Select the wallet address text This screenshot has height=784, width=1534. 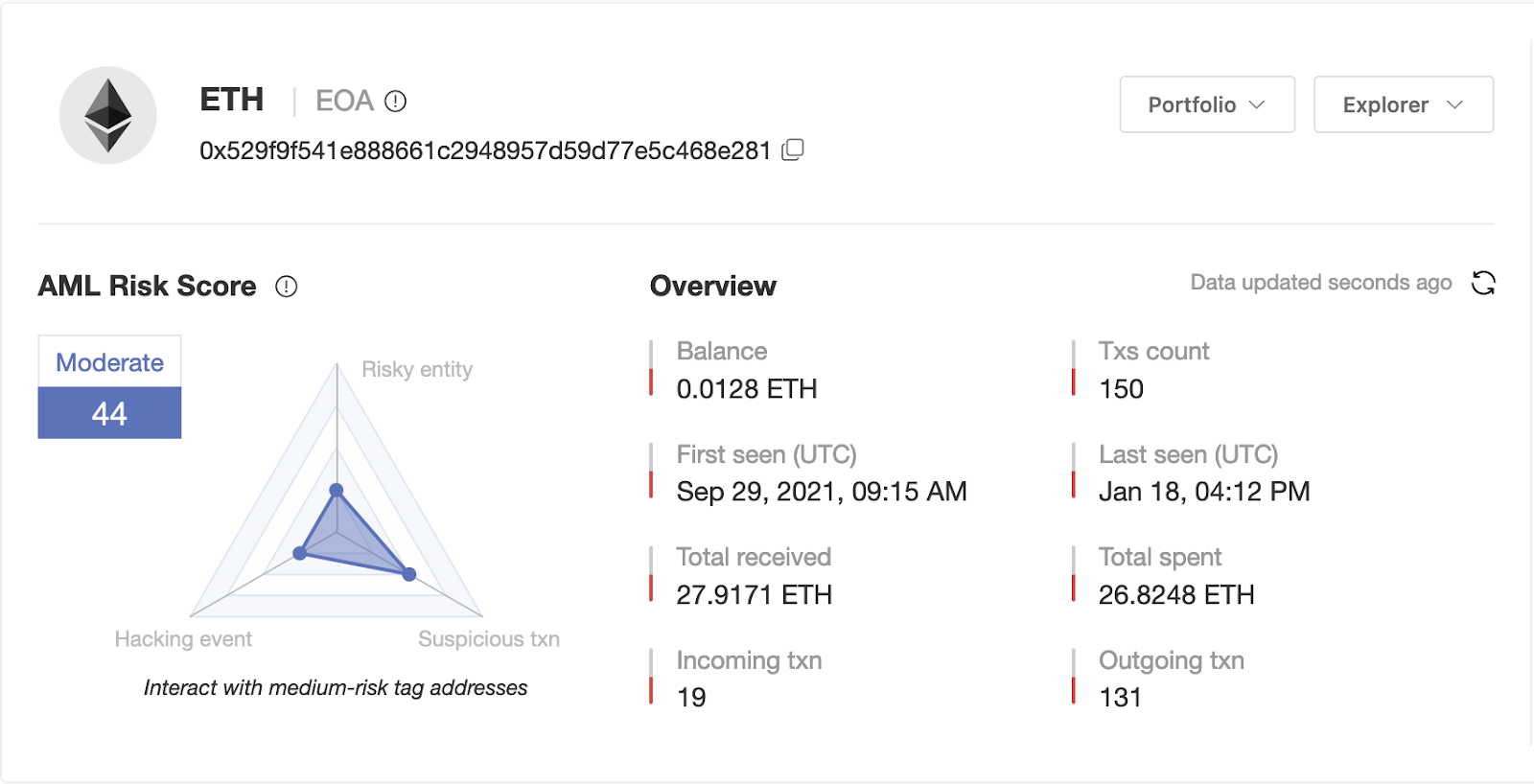pyautogui.click(x=485, y=150)
